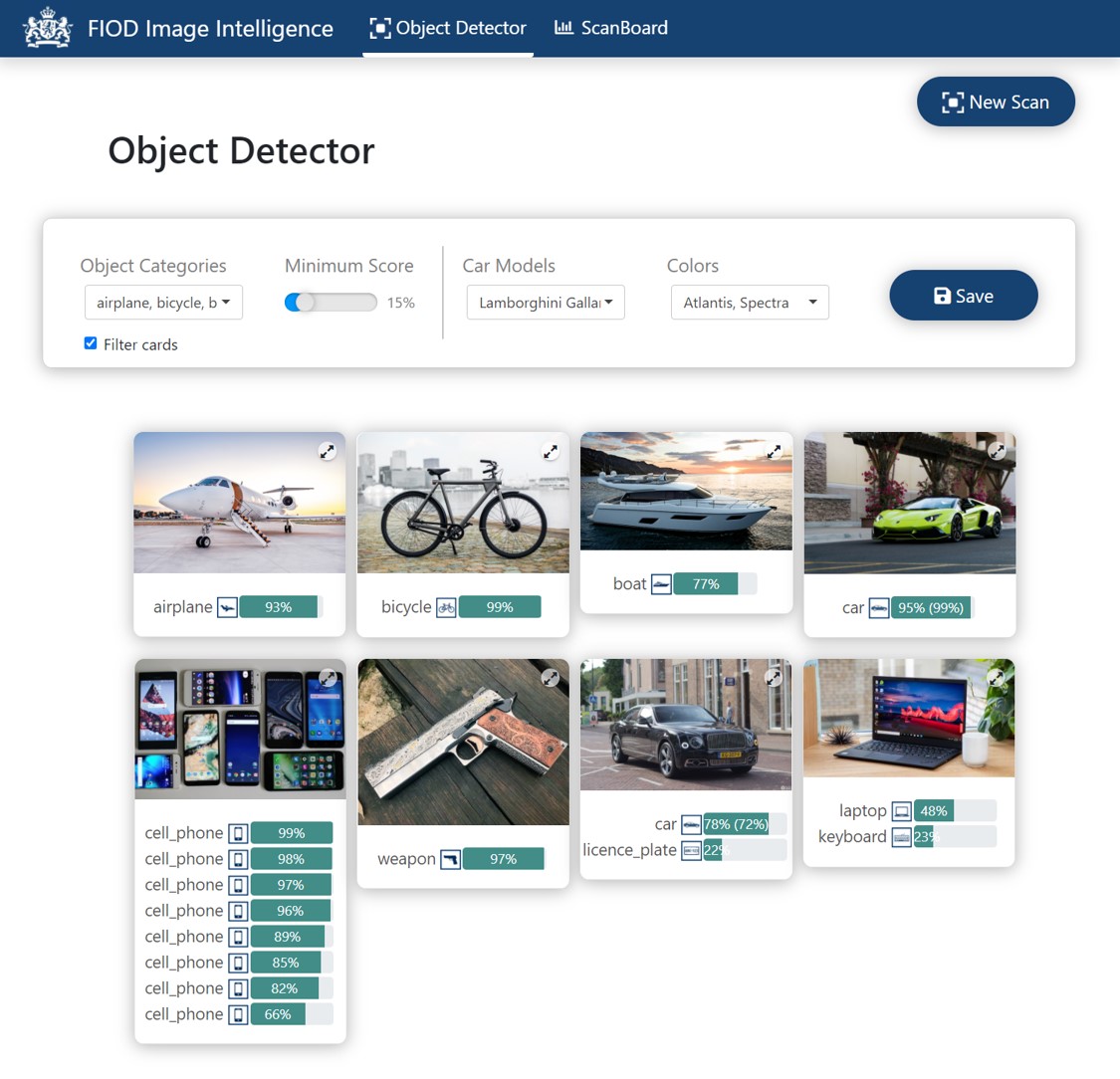
Task: Switch to the Object Detector tab
Action: point(448,29)
